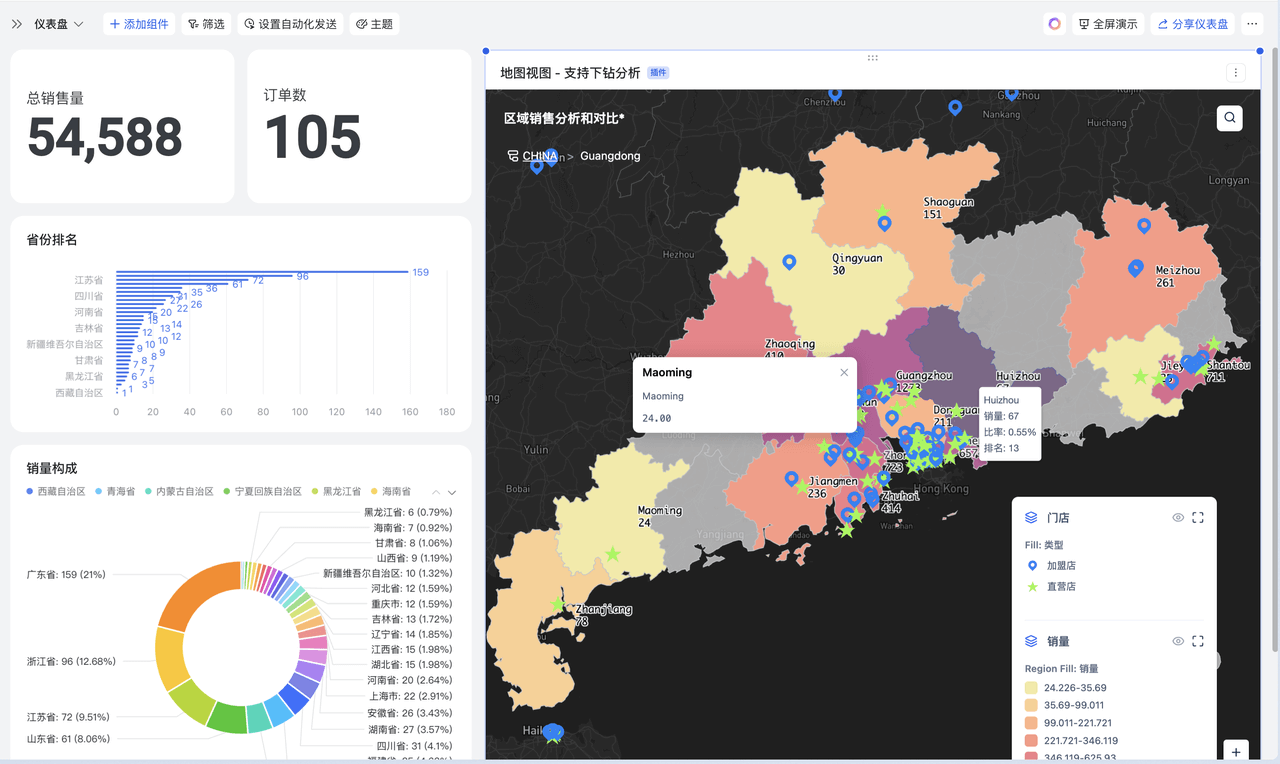Screen dimensions: 1280x764
Task: Click the 添加组件 button
Action: (x=139, y=24)
